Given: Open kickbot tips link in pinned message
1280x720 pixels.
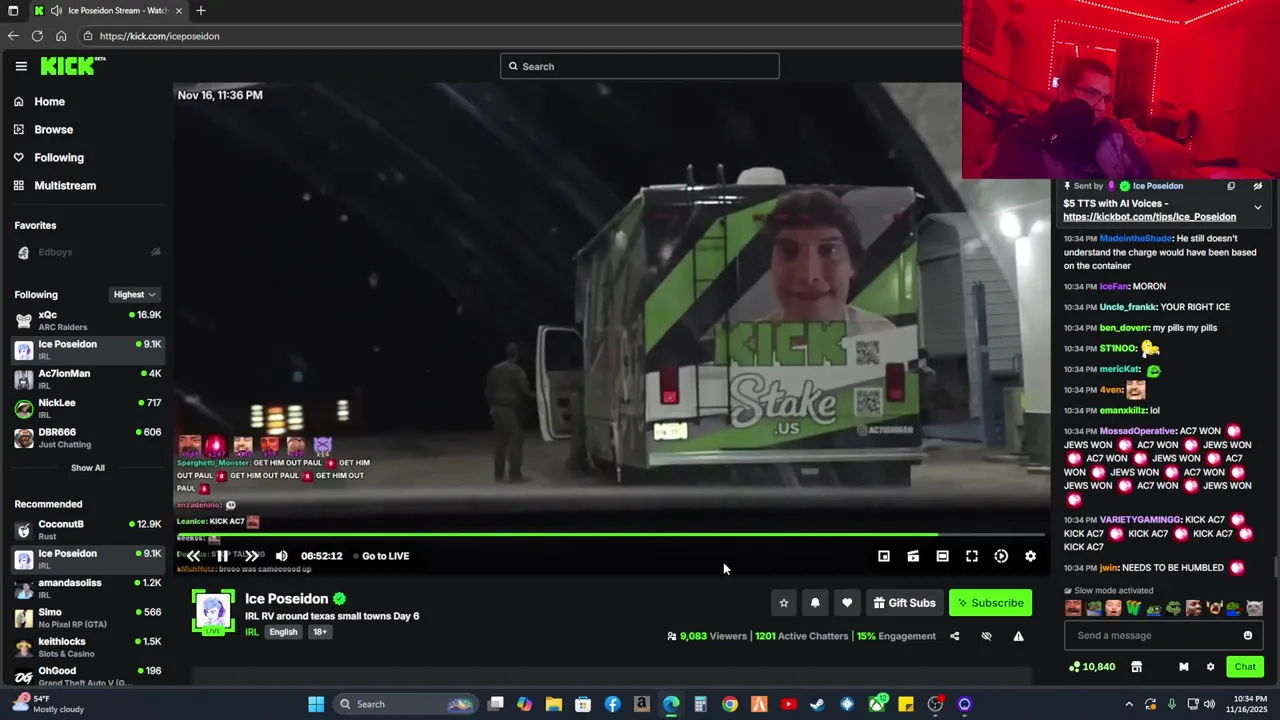Looking at the screenshot, I should [x=1150, y=217].
